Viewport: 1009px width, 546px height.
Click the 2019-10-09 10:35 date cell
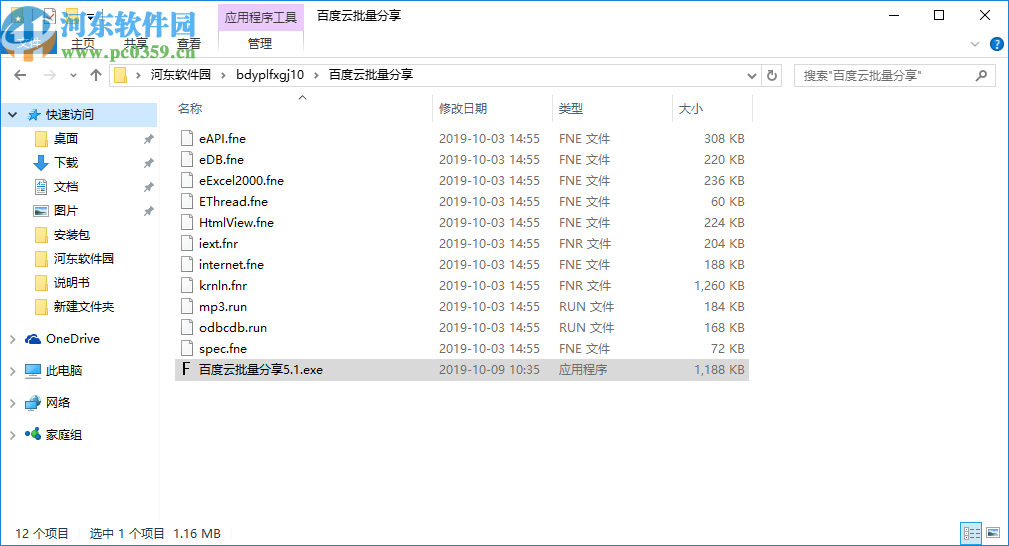[x=489, y=370]
